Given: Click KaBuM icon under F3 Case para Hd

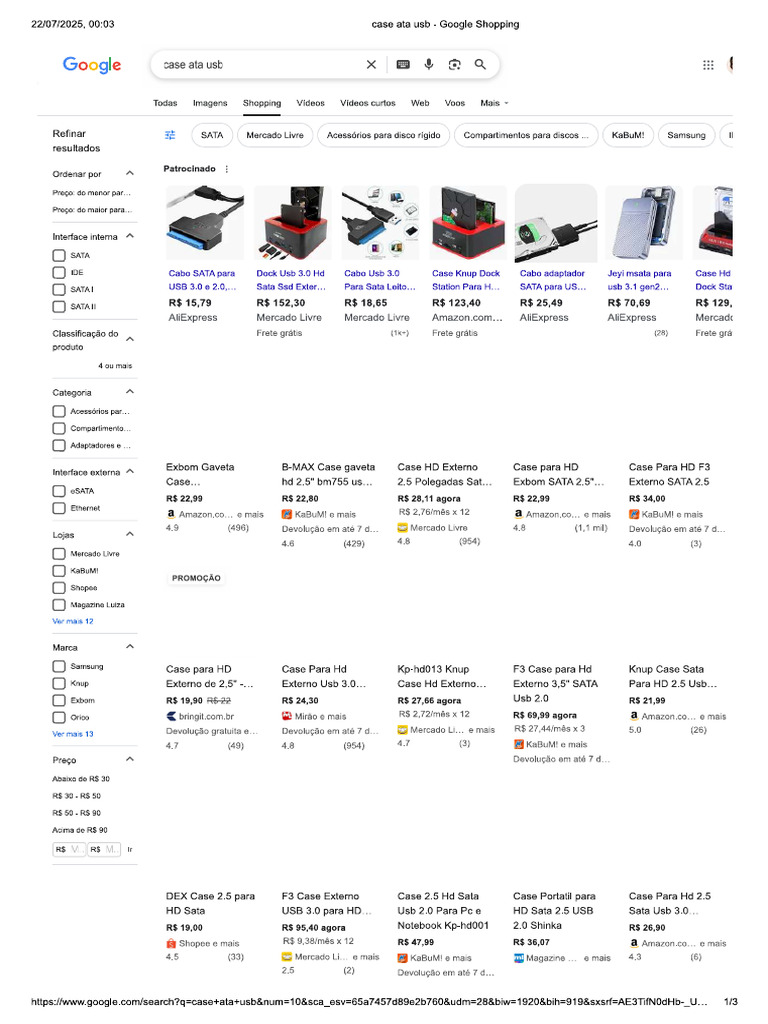Looking at the screenshot, I should 519,744.
